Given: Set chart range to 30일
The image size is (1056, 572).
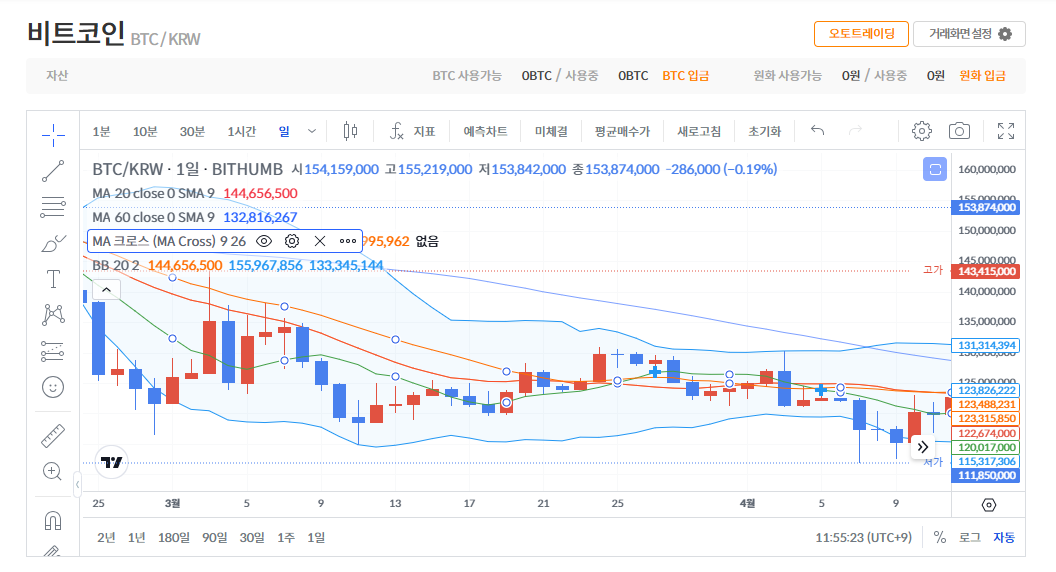Looking at the screenshot, I should pos(252,537).
